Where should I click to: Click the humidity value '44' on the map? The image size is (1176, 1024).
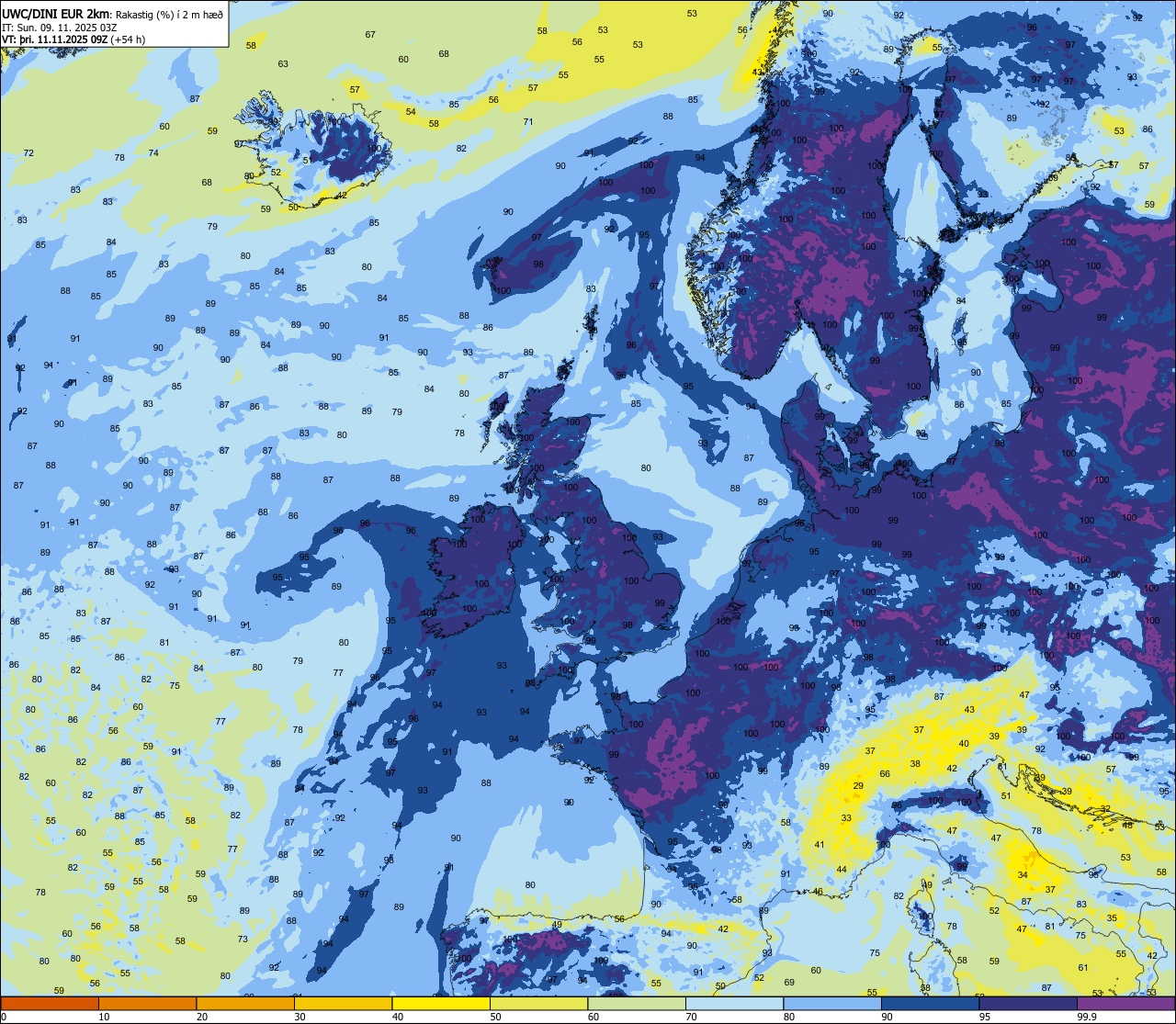tap(841, 869)
